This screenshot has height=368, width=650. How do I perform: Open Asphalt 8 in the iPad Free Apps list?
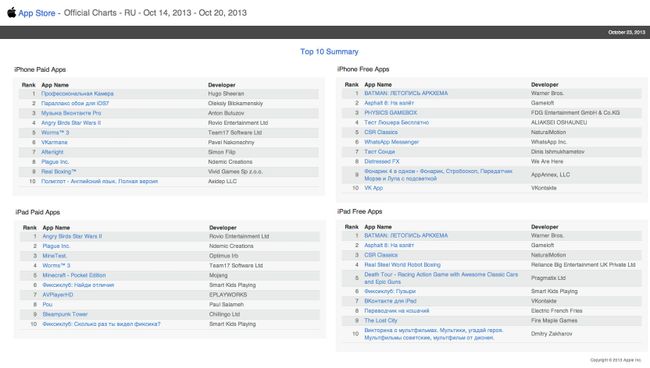click(x=389, y=245)
